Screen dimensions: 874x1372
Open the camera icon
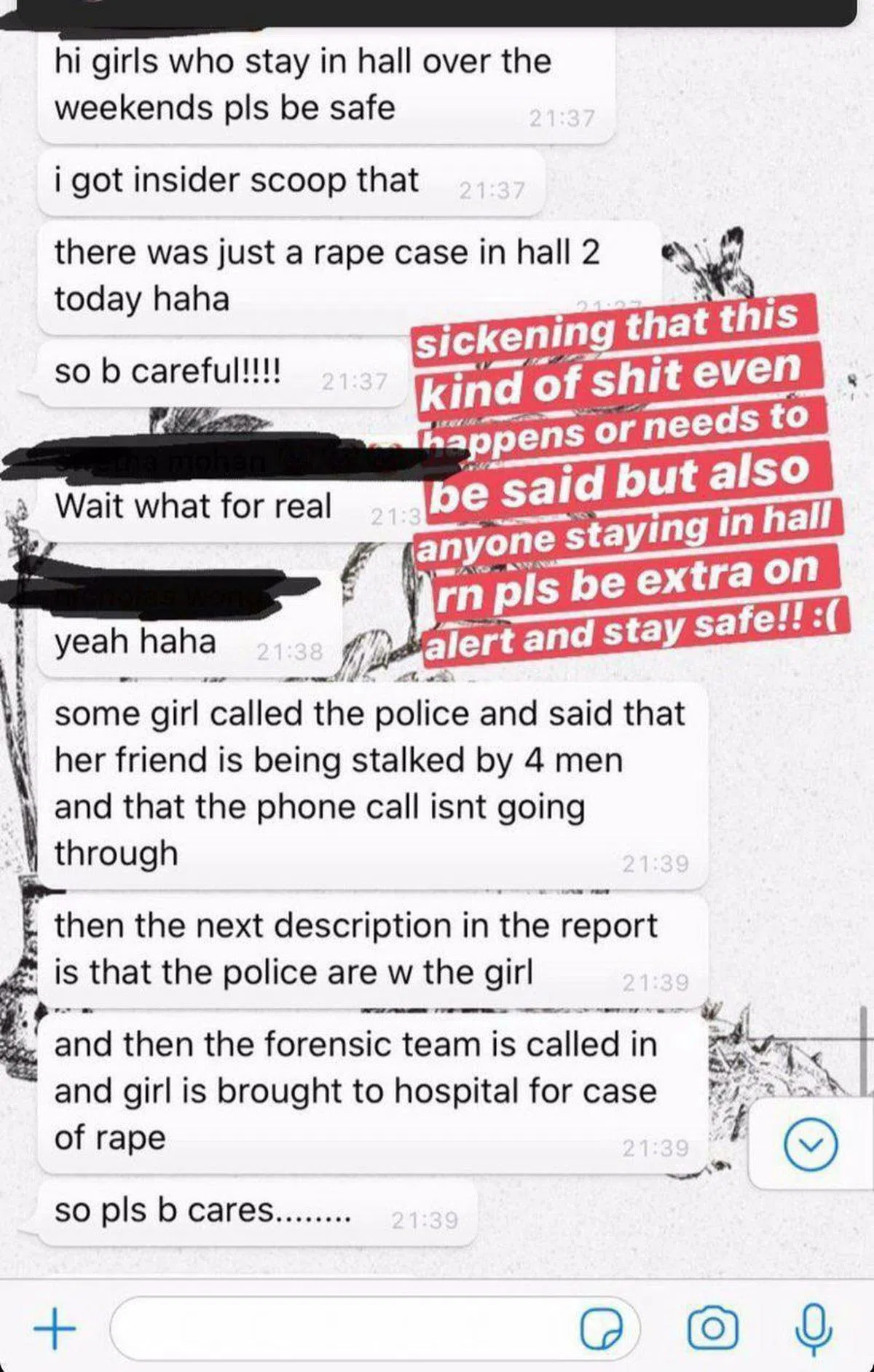coord(712,1329)
